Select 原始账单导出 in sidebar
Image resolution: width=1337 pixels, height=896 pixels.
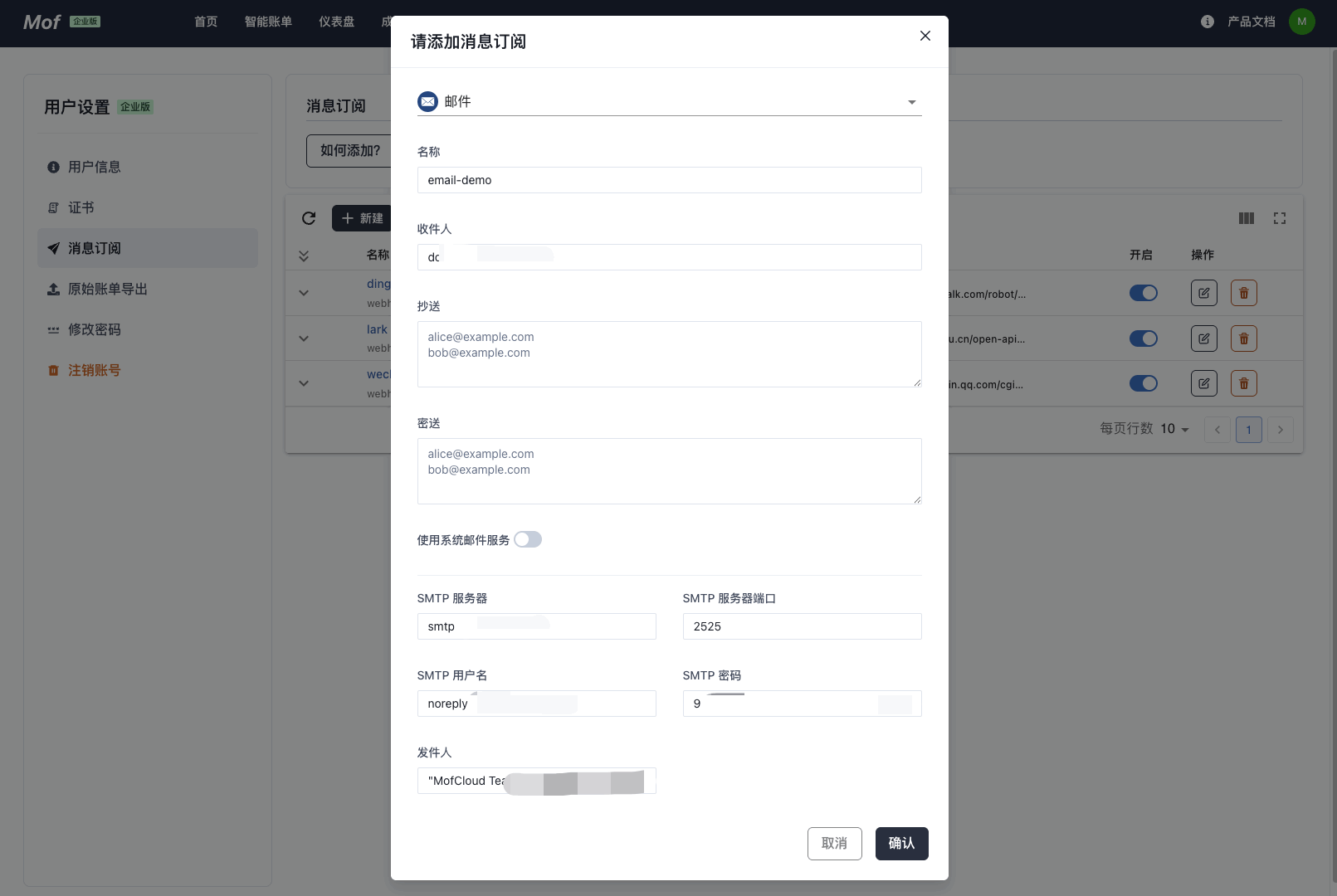click(148, 289)
